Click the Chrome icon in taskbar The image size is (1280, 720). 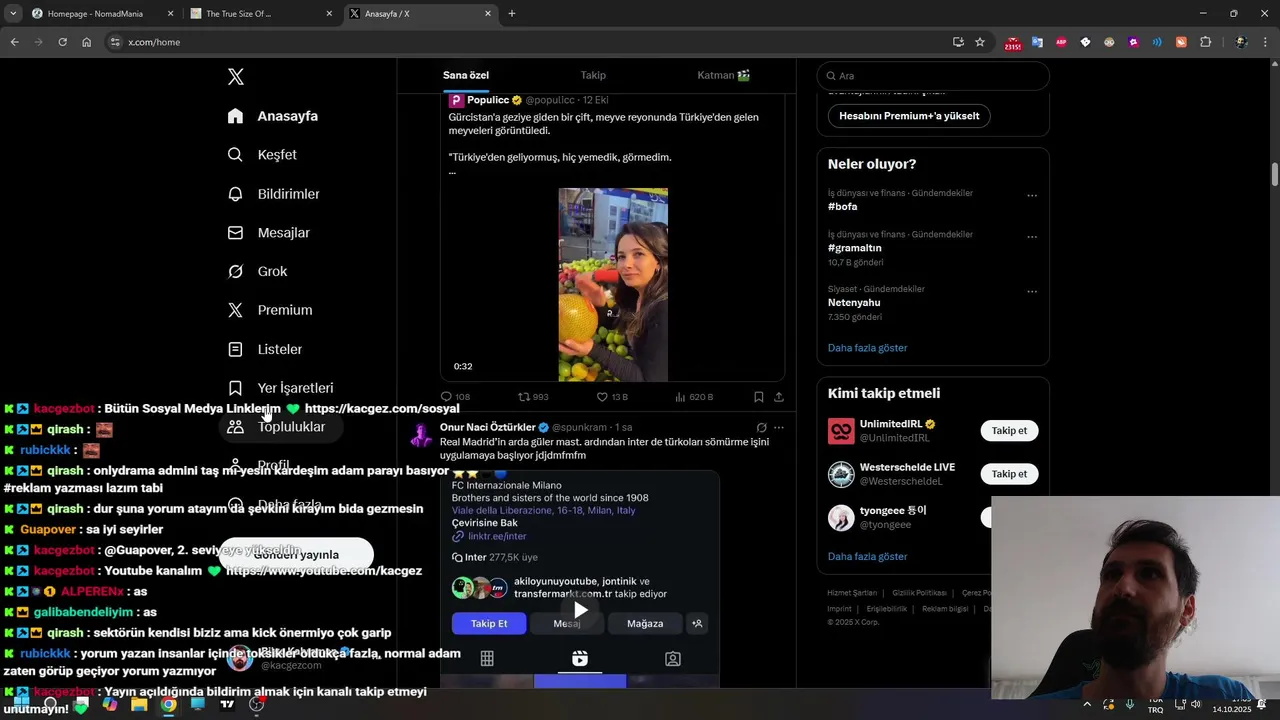pyautogui.click(x=168, y=704)
